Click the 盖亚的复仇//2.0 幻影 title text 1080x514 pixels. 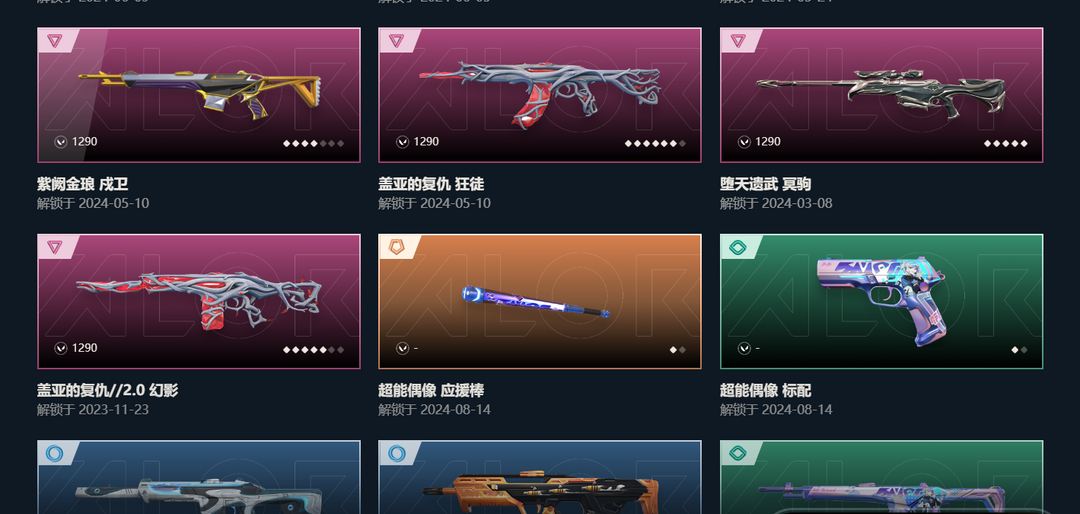pos(107,391)
